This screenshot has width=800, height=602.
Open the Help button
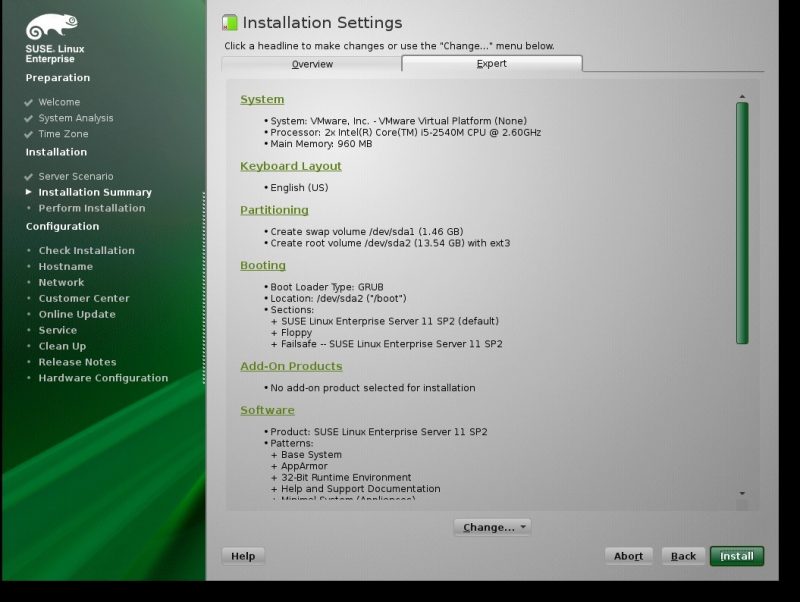(243, 556)
